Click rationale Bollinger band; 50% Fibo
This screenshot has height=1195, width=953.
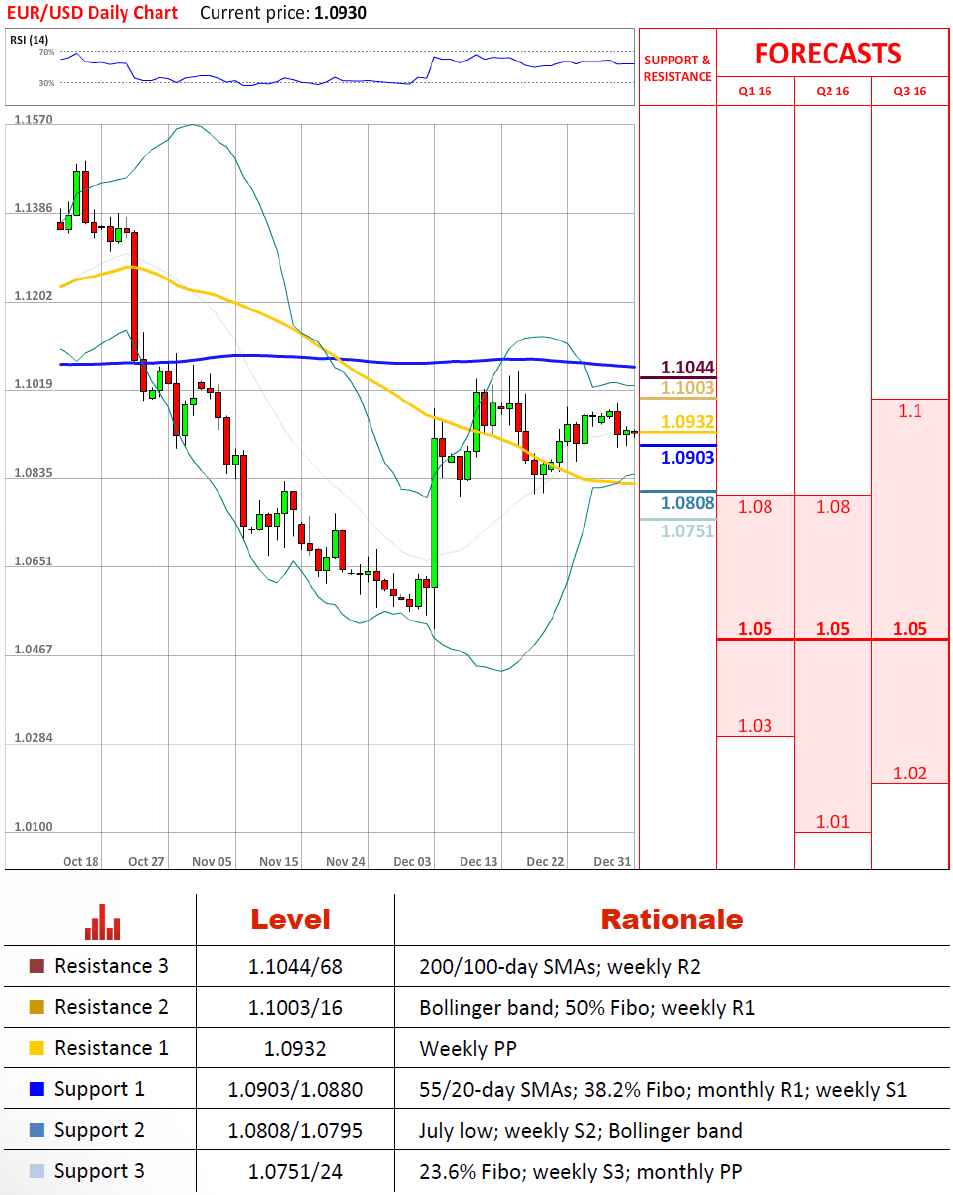coord(587,1008)
